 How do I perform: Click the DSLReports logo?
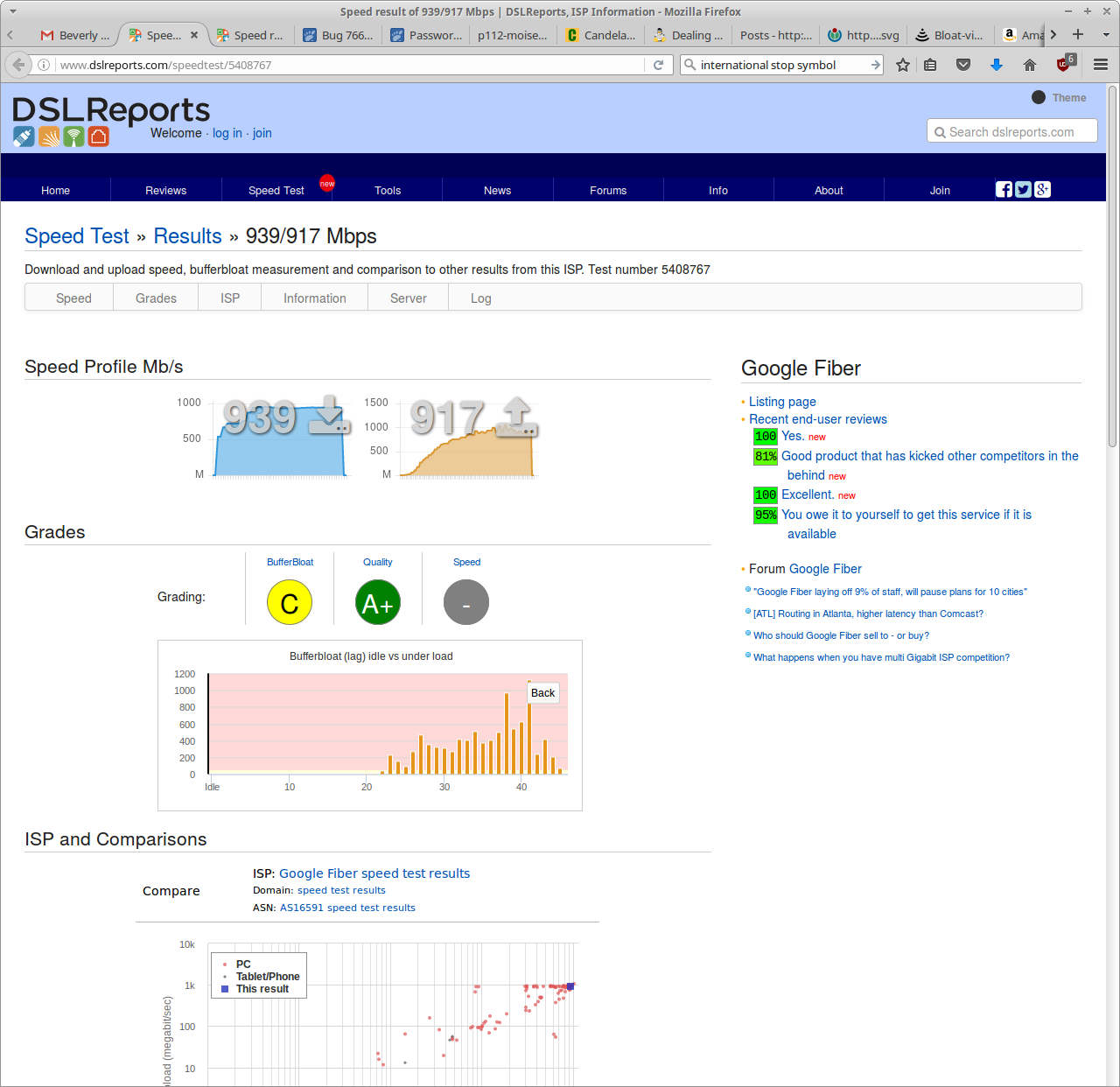point(111,110)
